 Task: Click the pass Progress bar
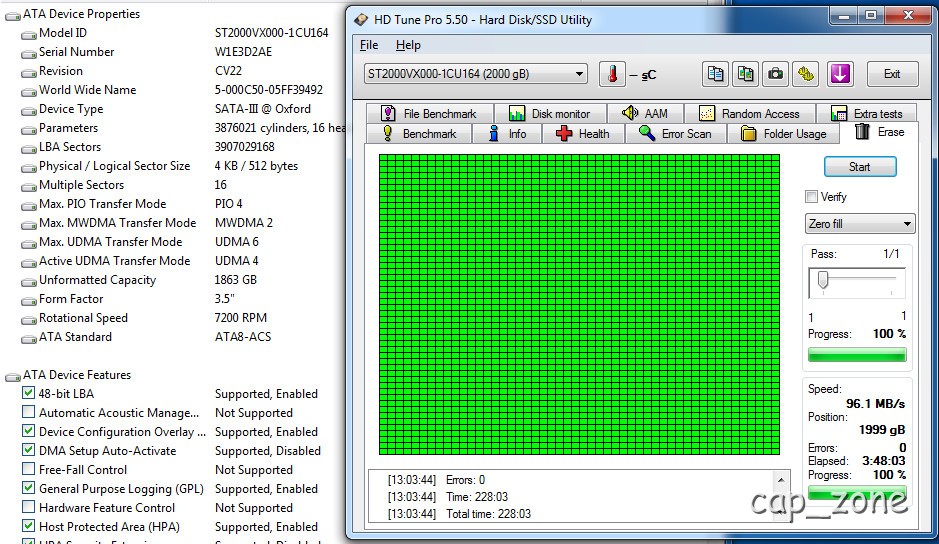857,355
